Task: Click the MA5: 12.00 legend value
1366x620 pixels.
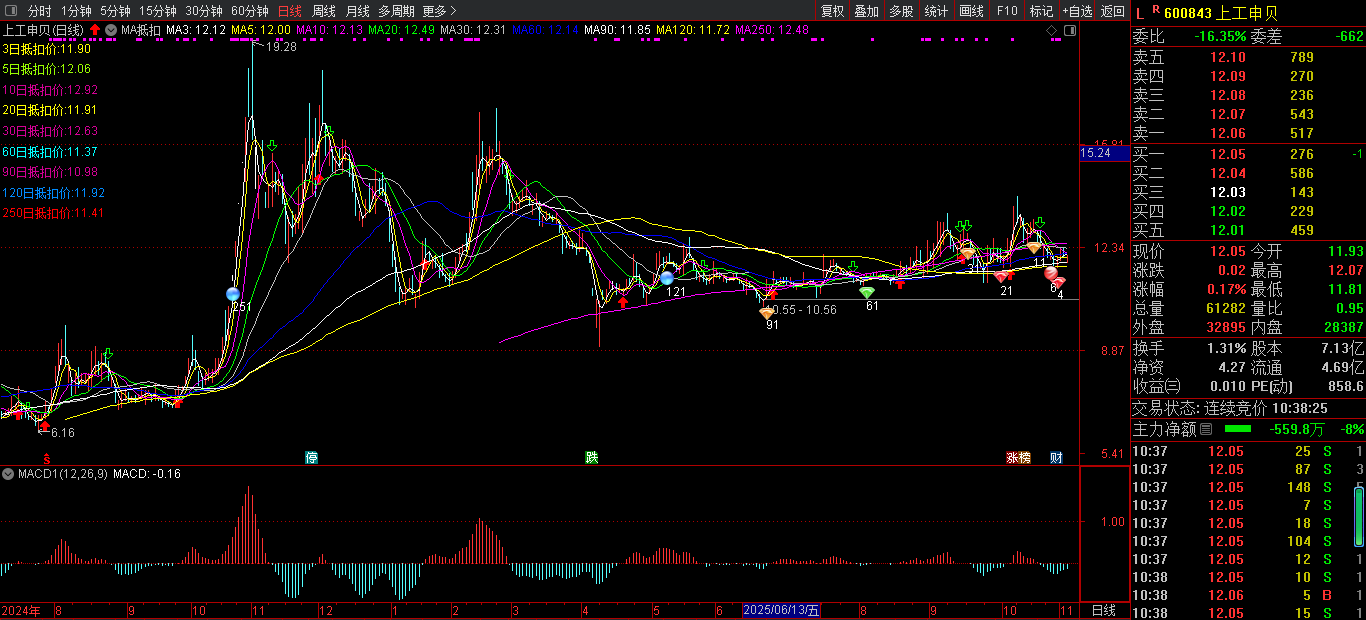Action: [262, 30]
